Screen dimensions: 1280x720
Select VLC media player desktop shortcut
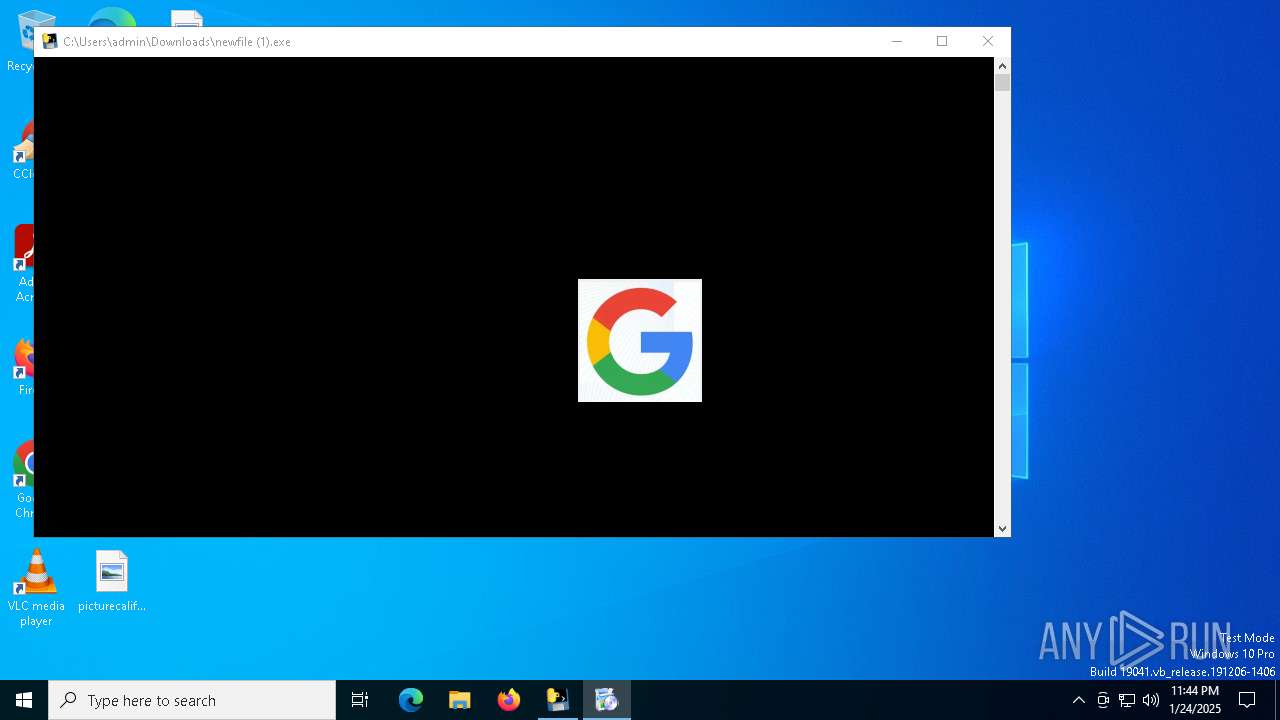point(36,588)
